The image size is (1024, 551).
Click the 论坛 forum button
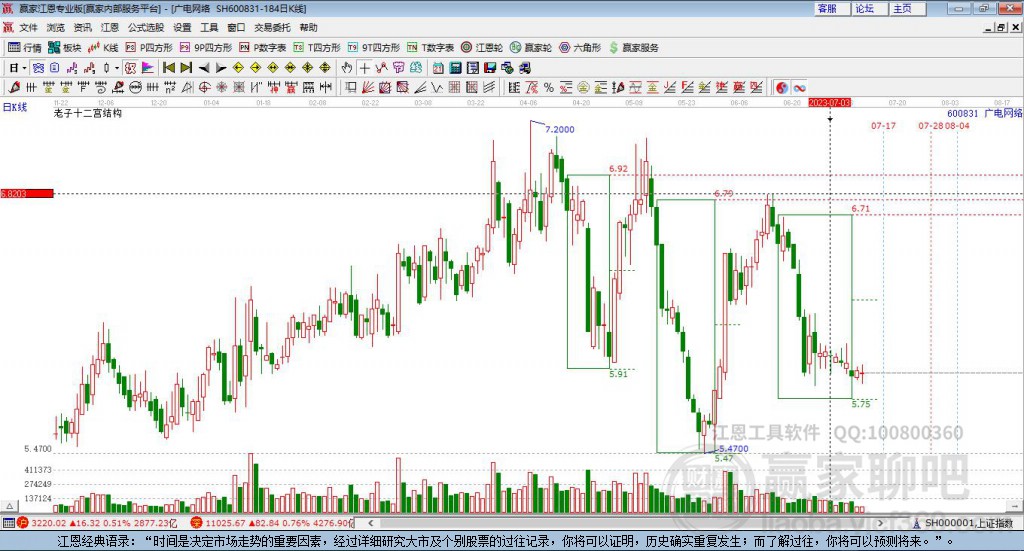coord(869,8)
